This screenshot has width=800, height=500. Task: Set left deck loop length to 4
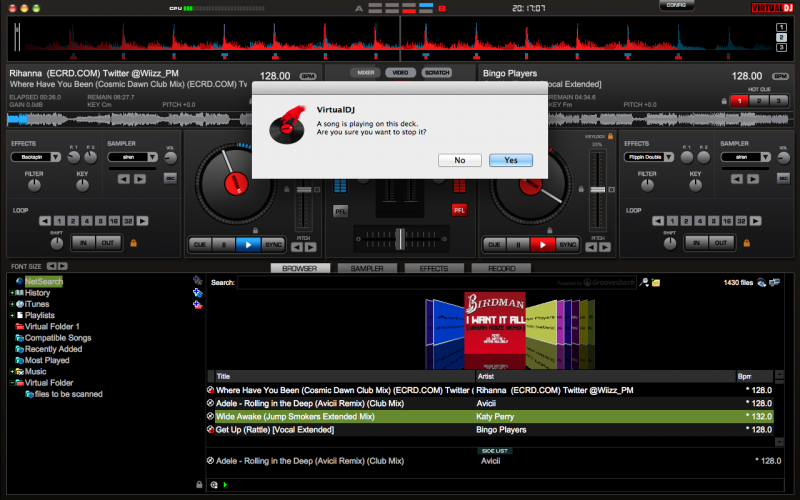click(x=87, y=221)
